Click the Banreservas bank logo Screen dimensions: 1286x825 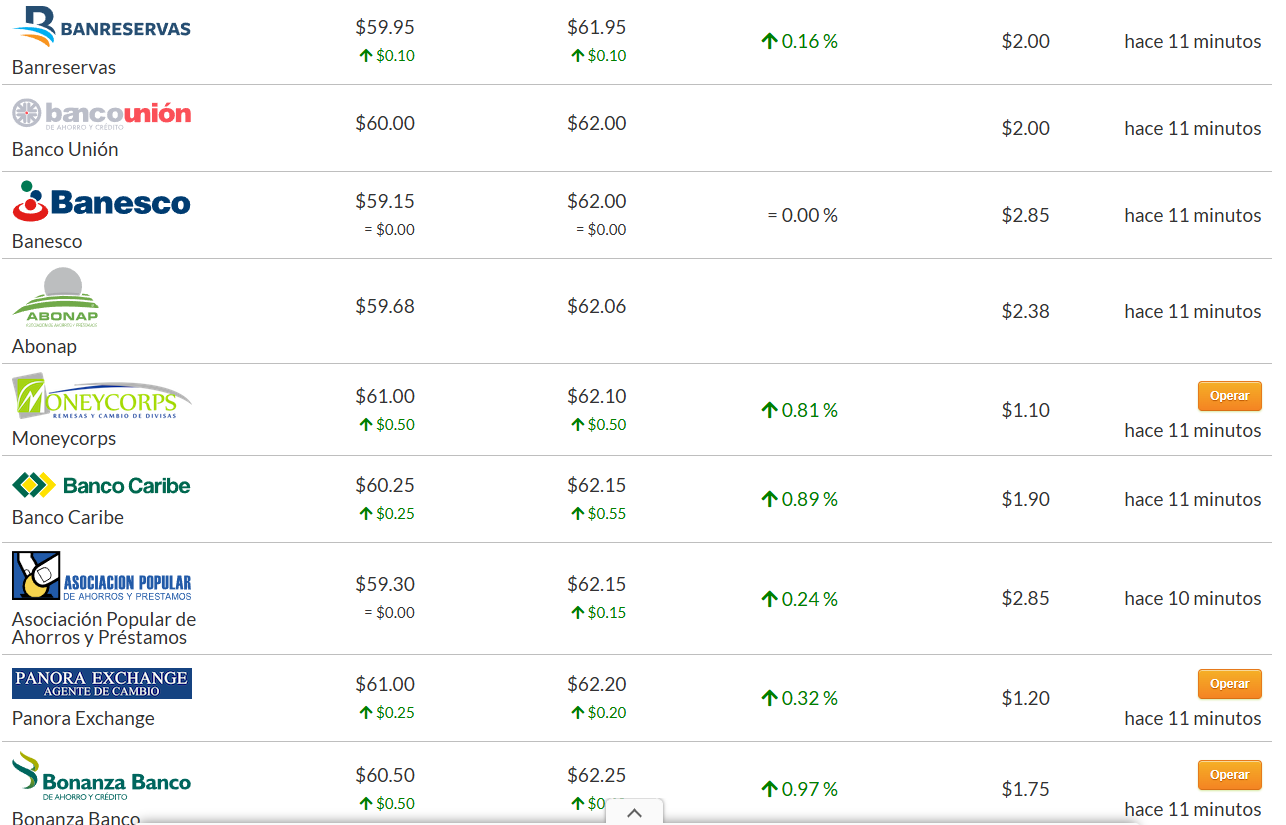click(x=101, y=27)
